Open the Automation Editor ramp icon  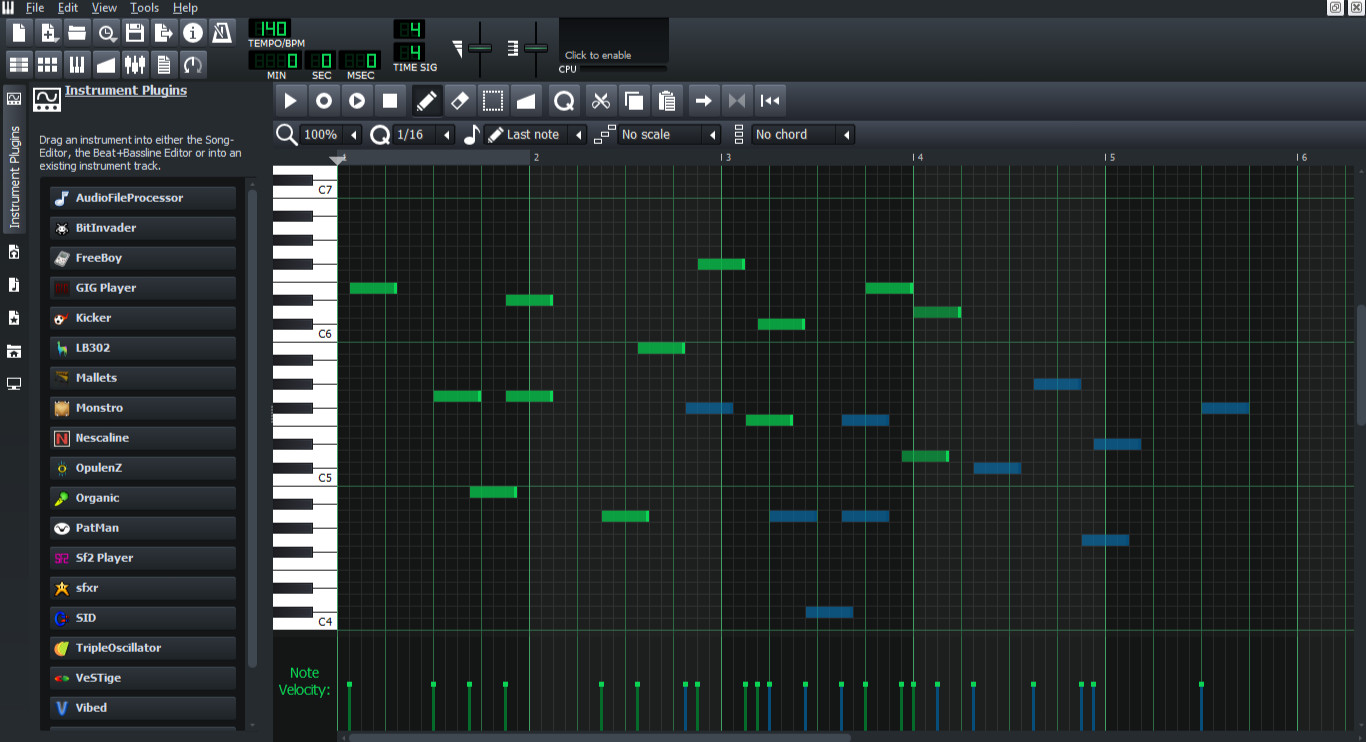click(106, 65)
